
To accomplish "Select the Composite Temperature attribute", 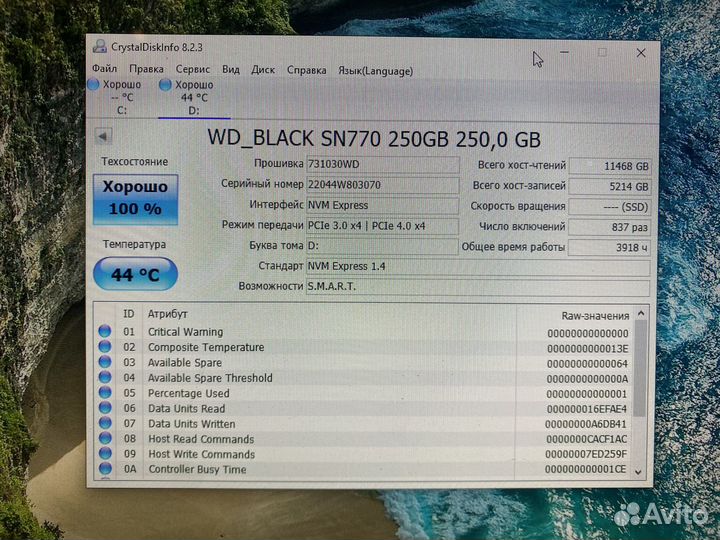I will click(206, 347).
